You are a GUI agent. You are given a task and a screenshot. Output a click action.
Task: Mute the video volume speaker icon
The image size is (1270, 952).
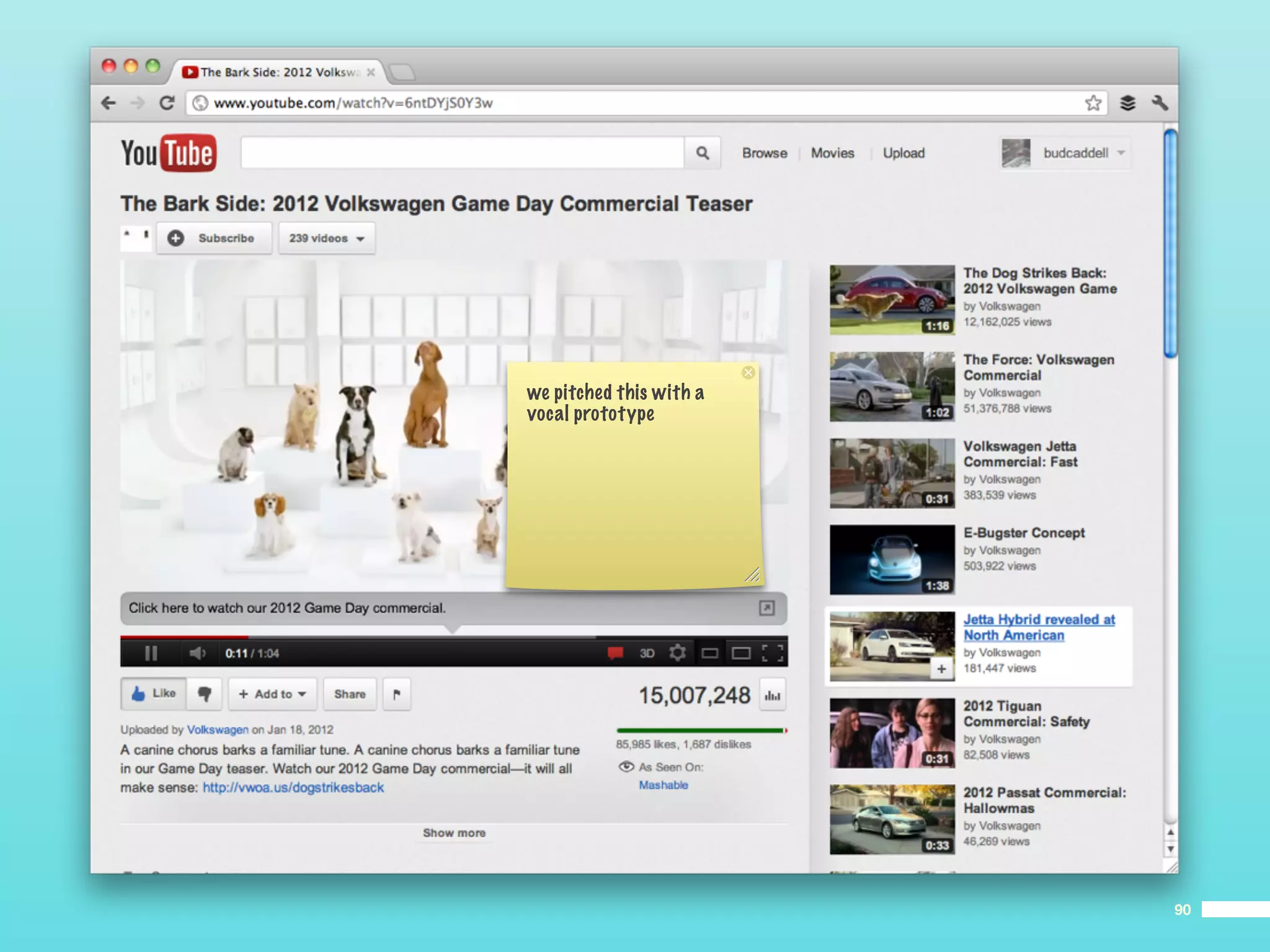(197, 653)
